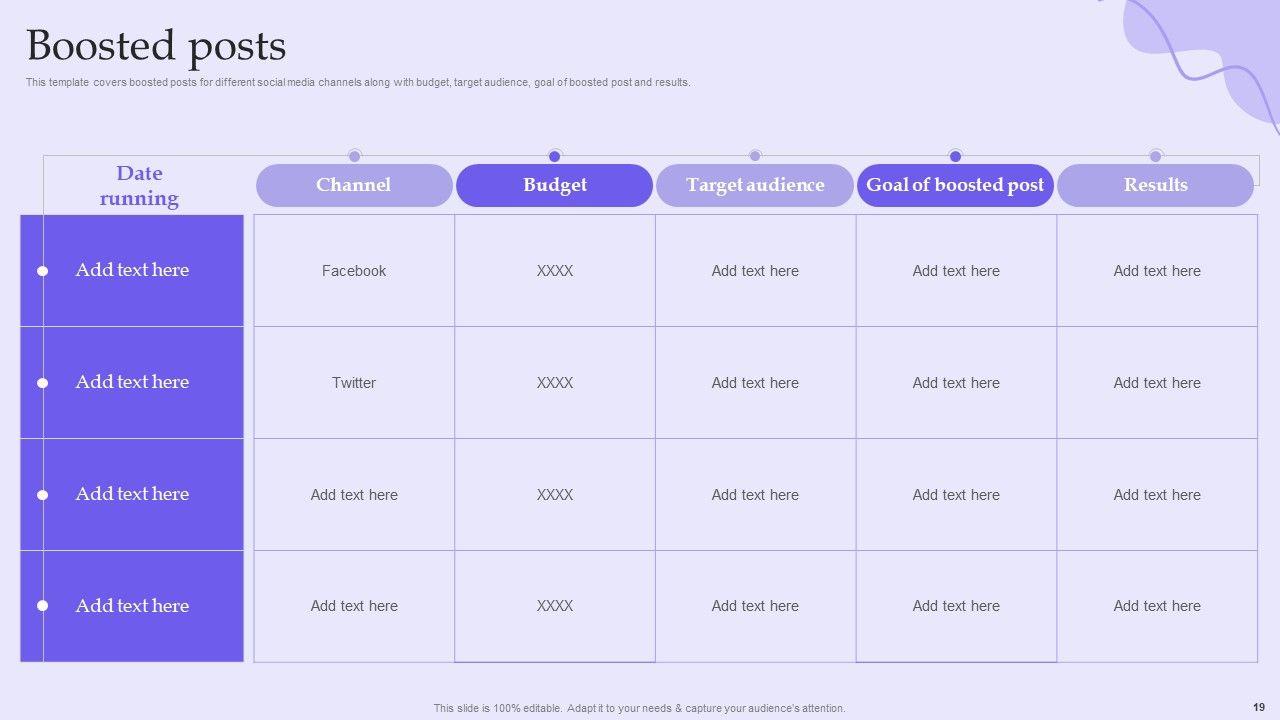The width and height of the screenshot is (1280, 720).
Task: Click the timeline dot above Budget
Action: coord(555,156)
